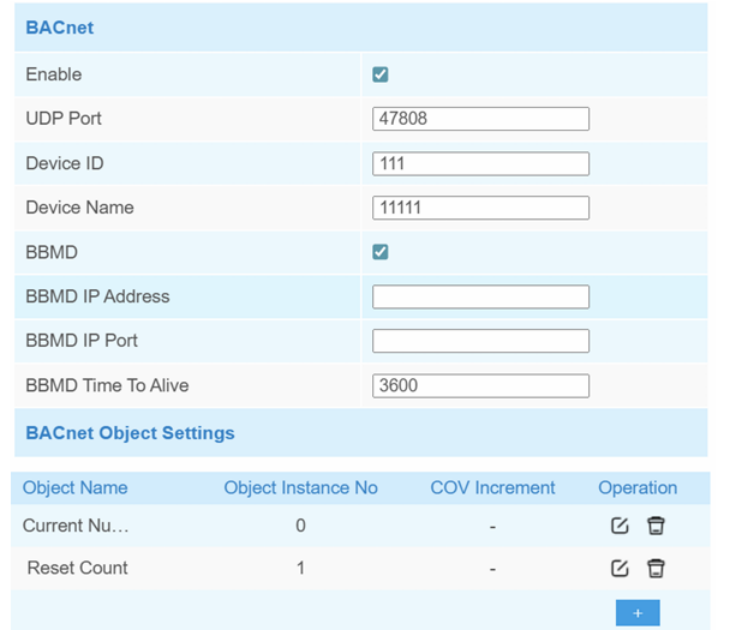Select the BBMD IP Port field

(x=481, y=341)
